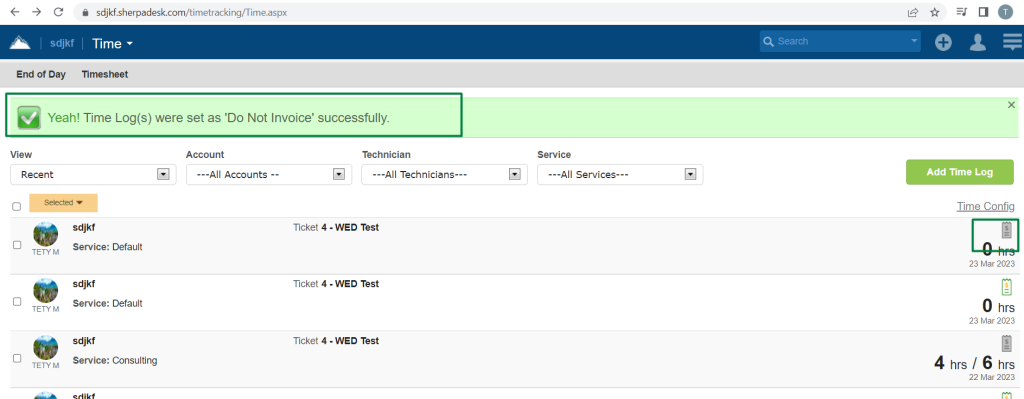The image size is (1024, 399).
Task: Click TETY M avatar on Consulting time log
Action: [46, 348]
